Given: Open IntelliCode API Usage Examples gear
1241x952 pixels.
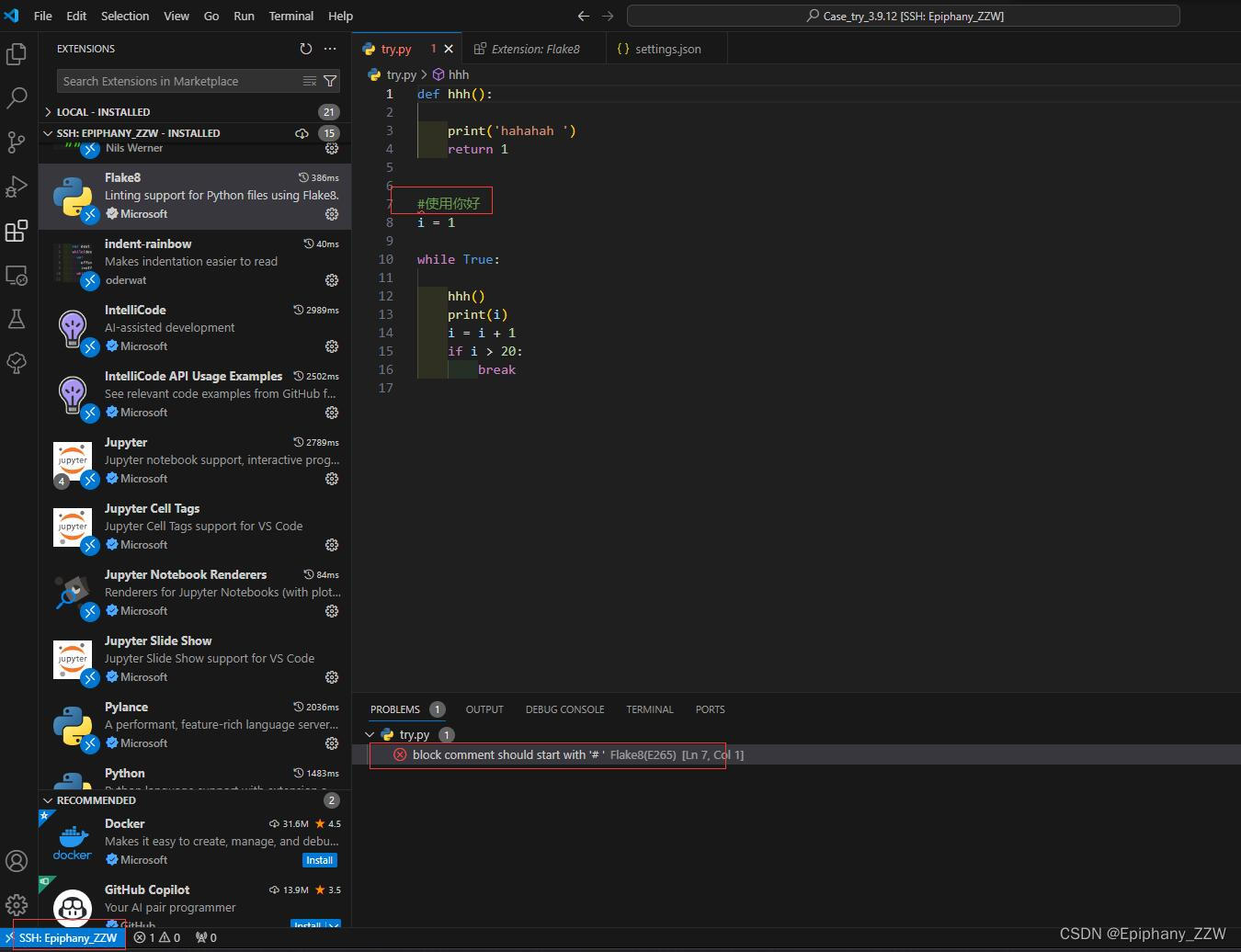Looking at the screenshot, I should tap(332, 413).
